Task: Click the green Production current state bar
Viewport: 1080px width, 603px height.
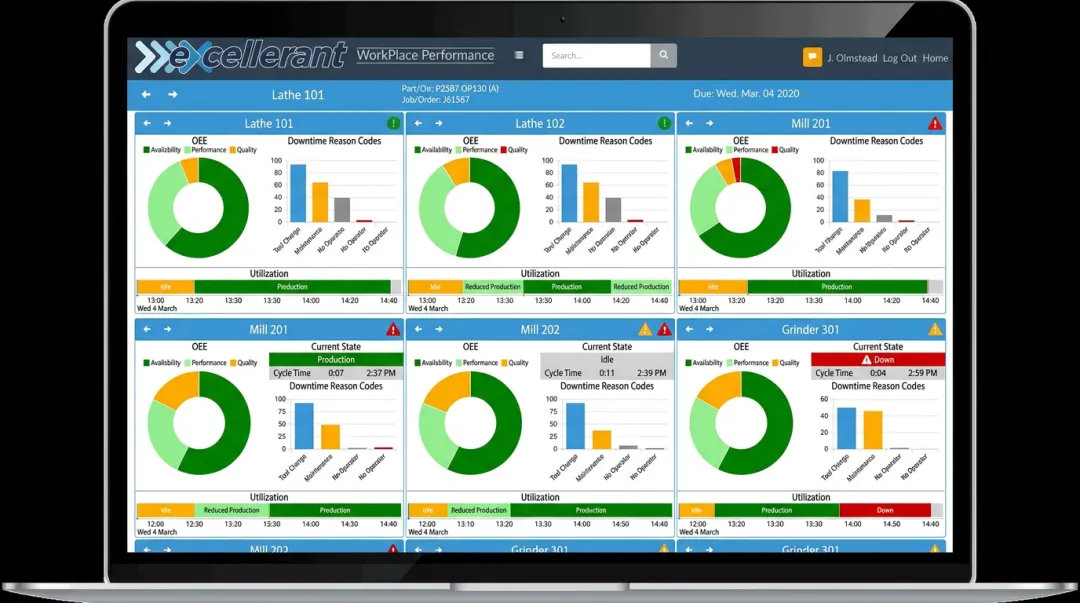Action: point(336,360)
